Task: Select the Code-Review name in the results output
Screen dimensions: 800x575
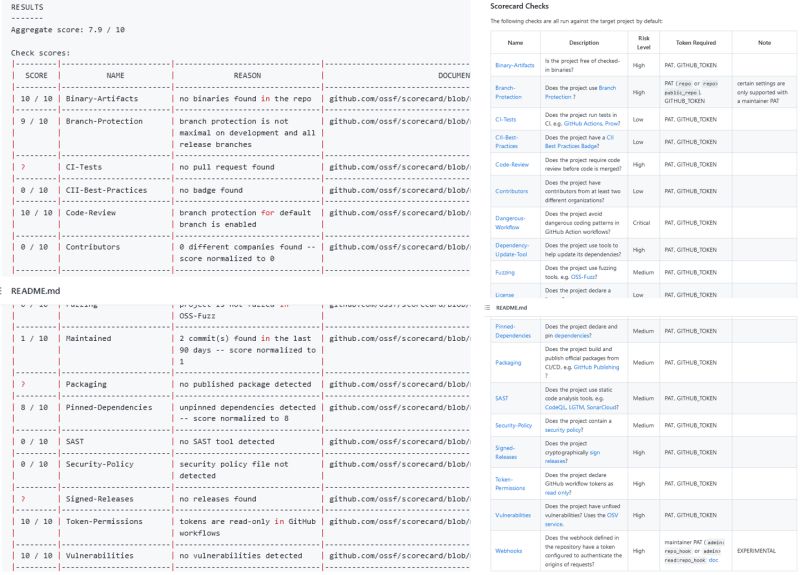Action: (90, 213)
